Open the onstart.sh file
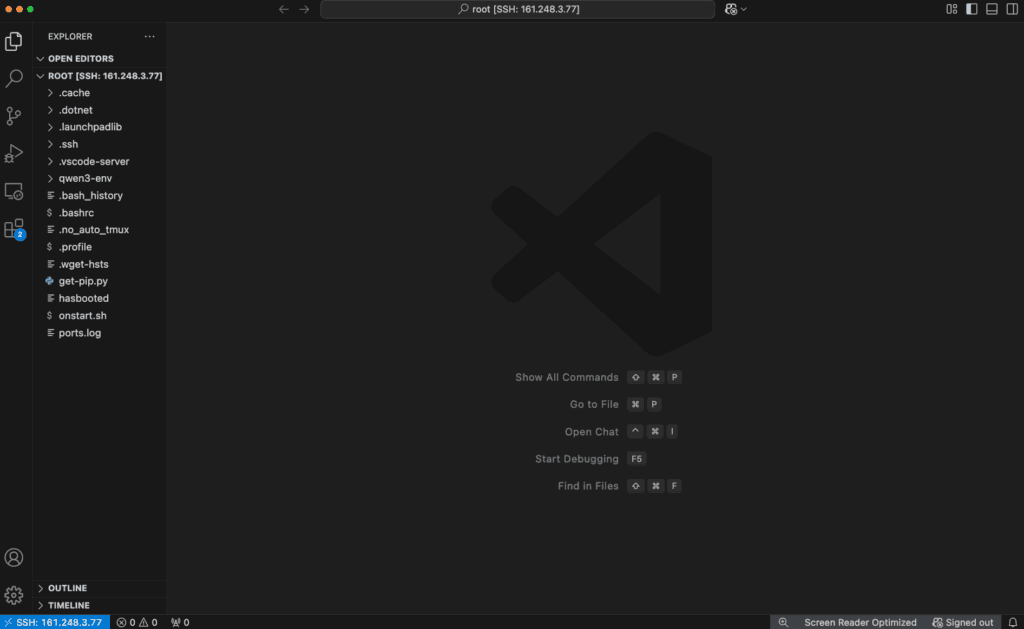The image size is (1024, 629). pos(99,315)
